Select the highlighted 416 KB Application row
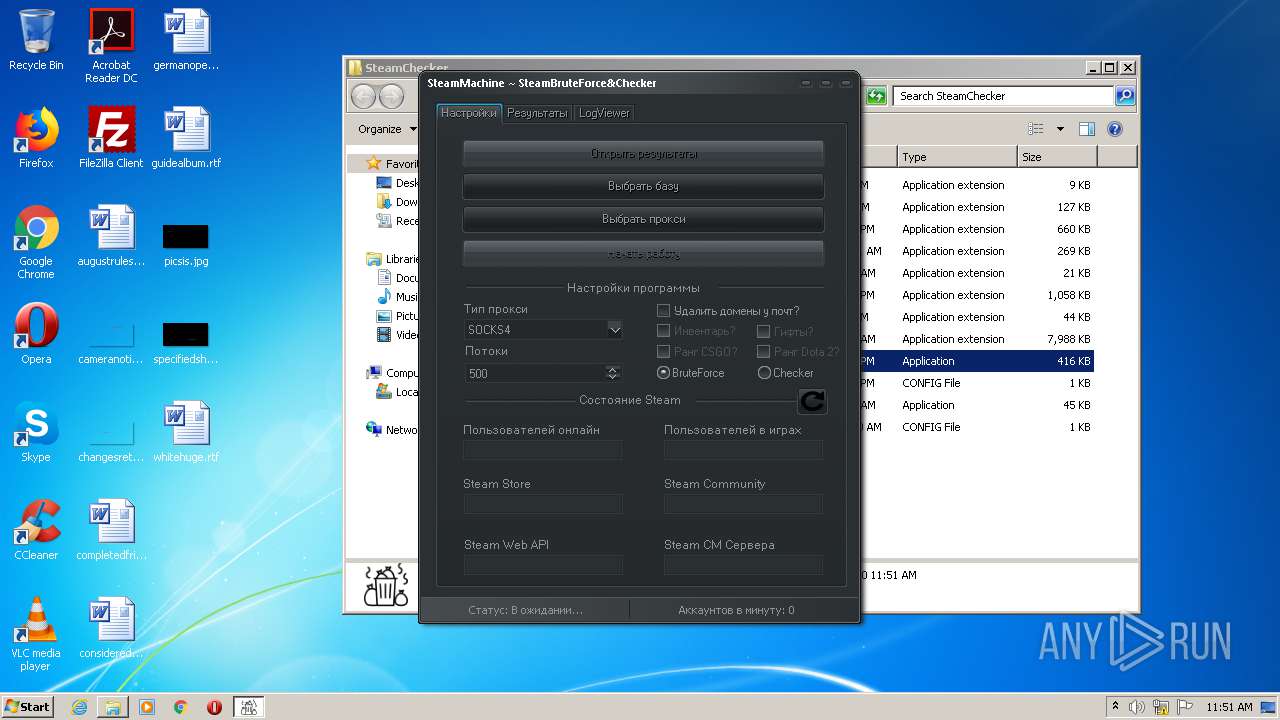The width and height of the screenshot is (1280, 720). point(976,361)
